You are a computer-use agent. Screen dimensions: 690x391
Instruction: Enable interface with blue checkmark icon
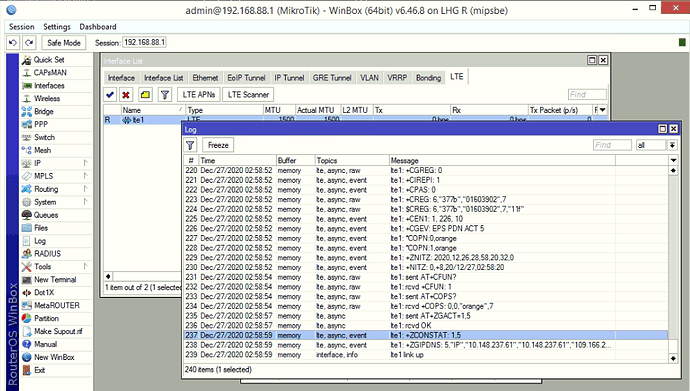click(x=110, y=95)
